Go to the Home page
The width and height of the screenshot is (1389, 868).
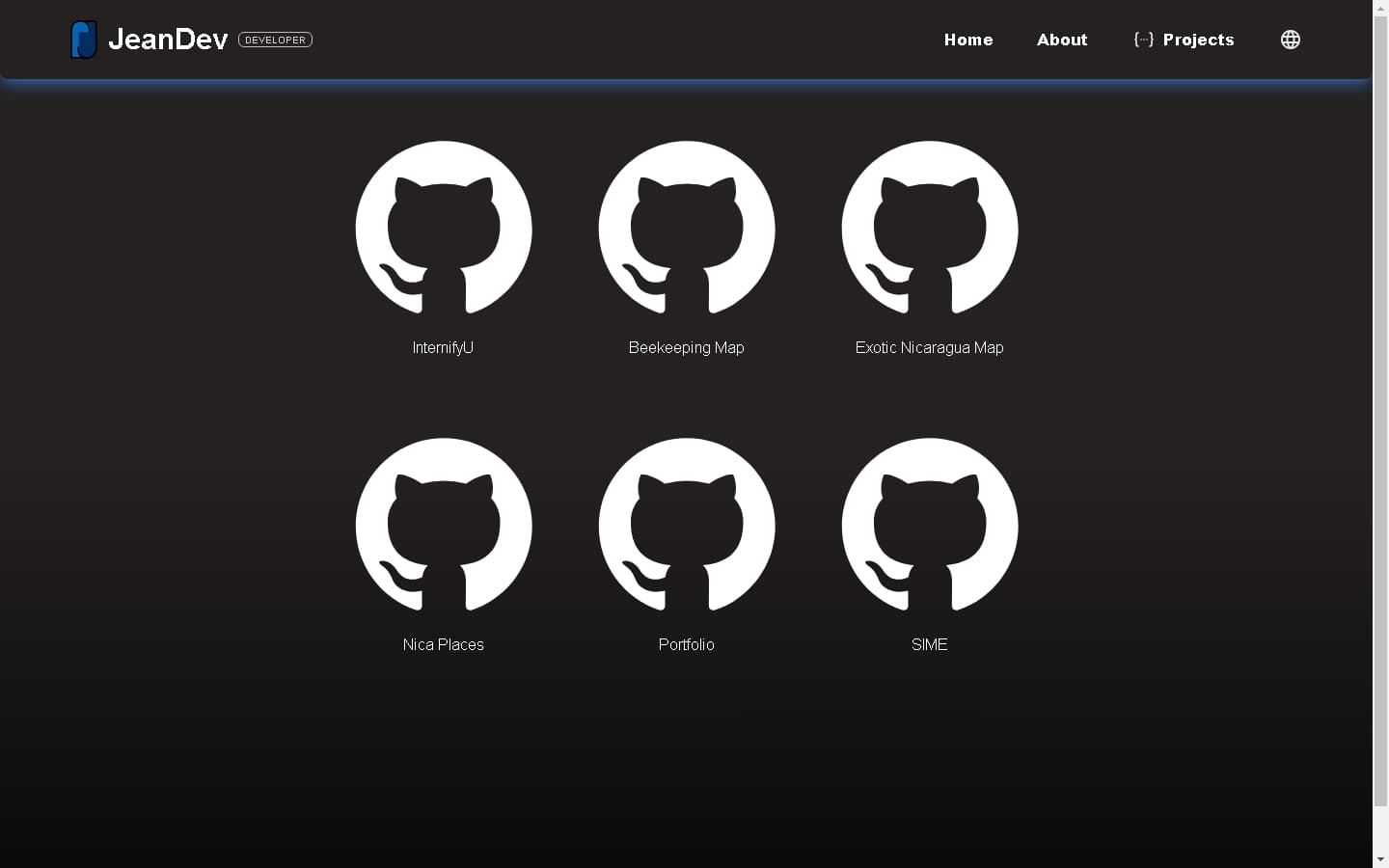point(968,40)
